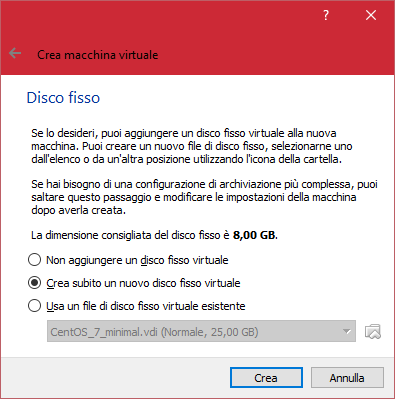The width and height of the screenshot is (395, 399).
Task: Click the Disco fisso heading
Action: (63, 98)
